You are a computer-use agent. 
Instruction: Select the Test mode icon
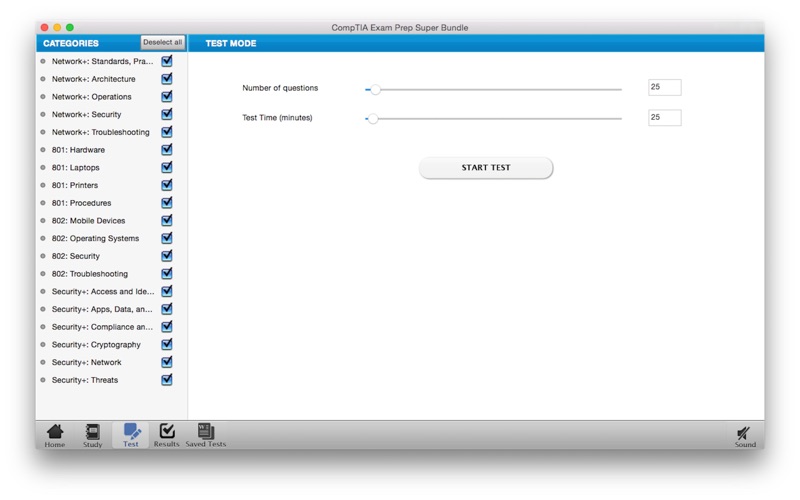(131, 434)
